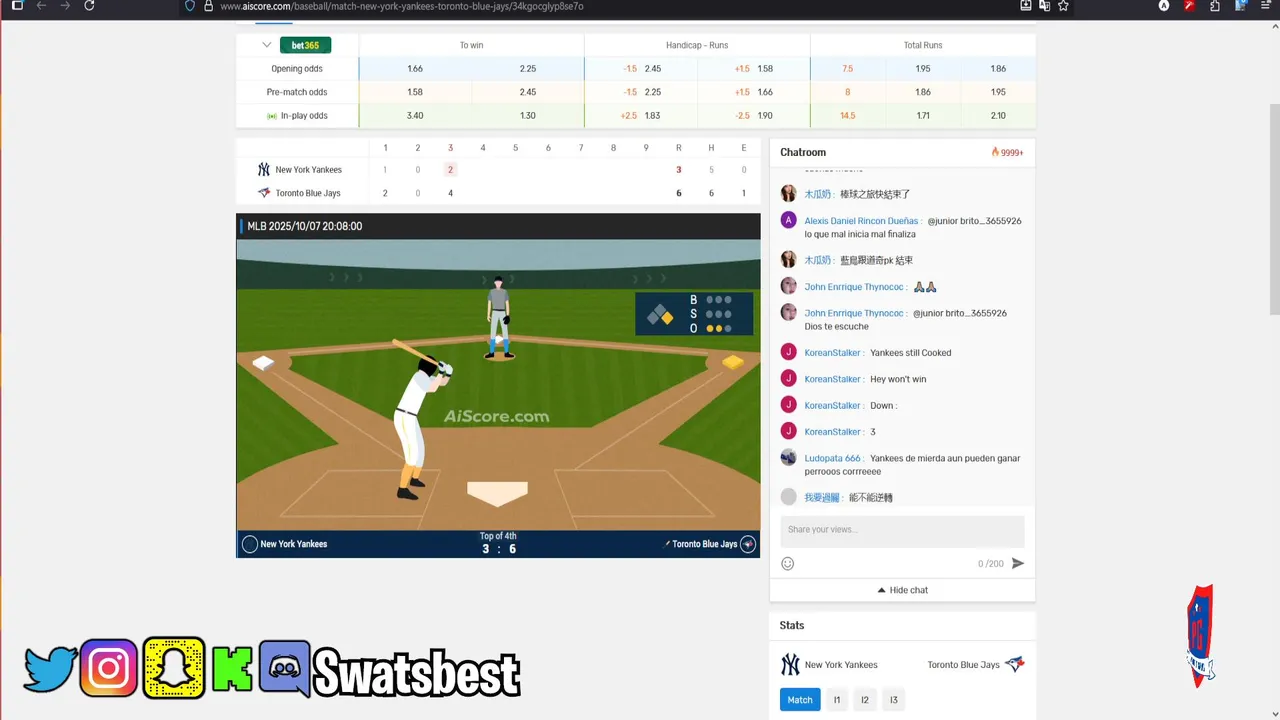Click username Ludopata 666 in chat
Image resolution: width=1280 pixels, height=720 pixels.
click(x=833, y=458)
